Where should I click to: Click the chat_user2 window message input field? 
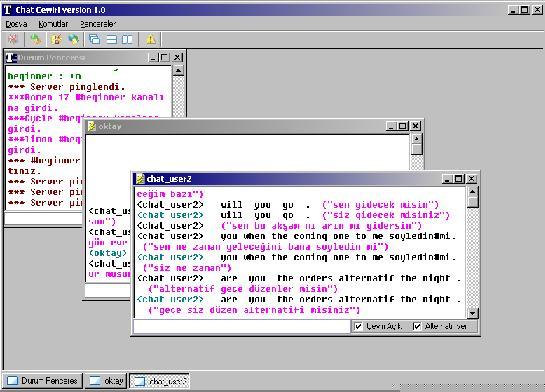(242, 327)
